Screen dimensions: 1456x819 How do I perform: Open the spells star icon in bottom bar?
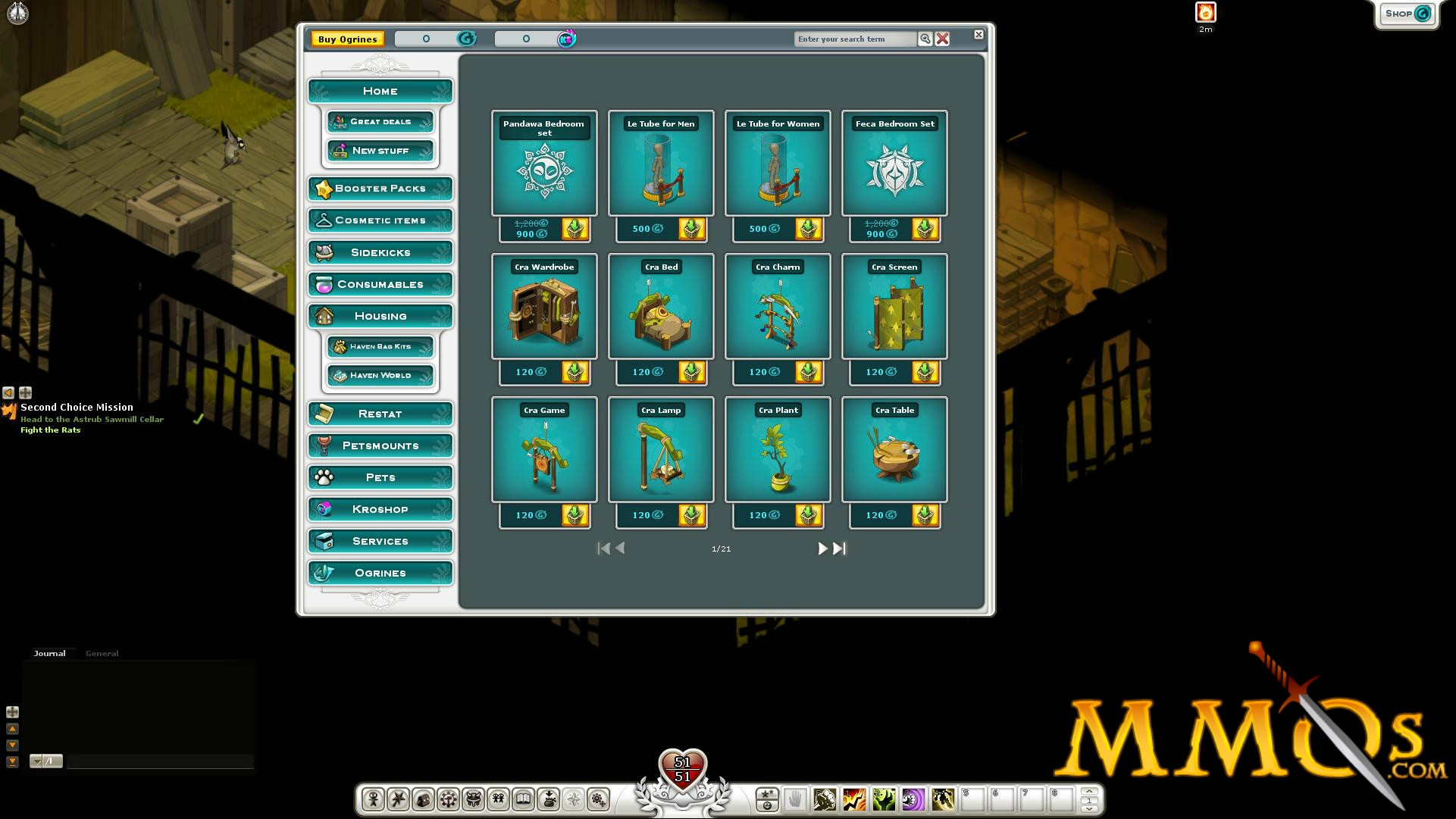(398, 799)
